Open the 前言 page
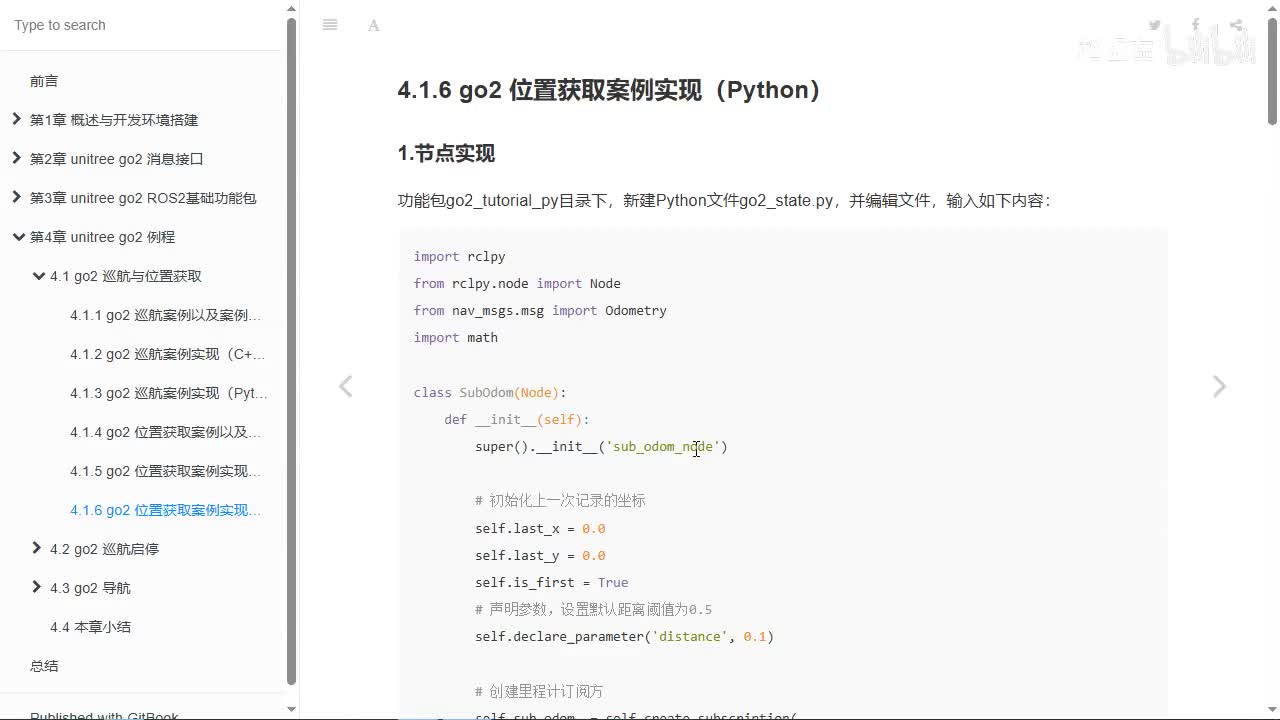The height and width of the screenshot is (720, 1280). [44, 81]
